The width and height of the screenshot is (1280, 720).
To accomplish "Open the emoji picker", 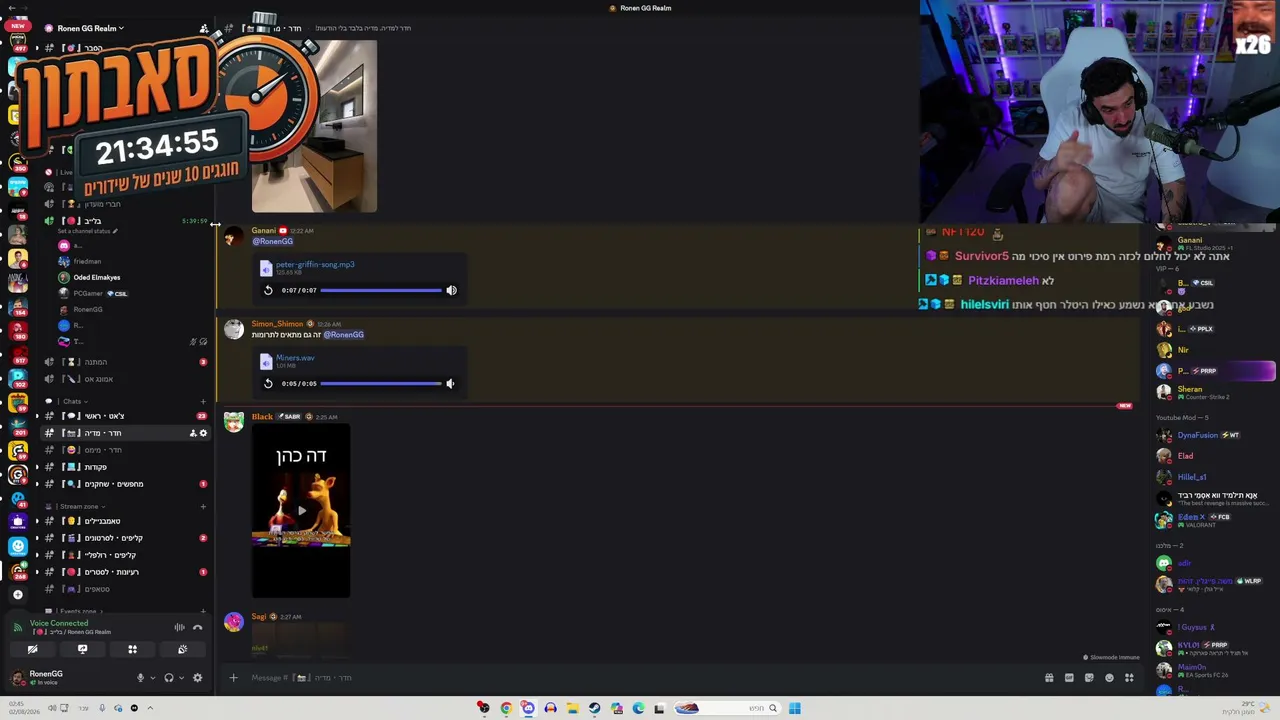I will [1109, 678].
